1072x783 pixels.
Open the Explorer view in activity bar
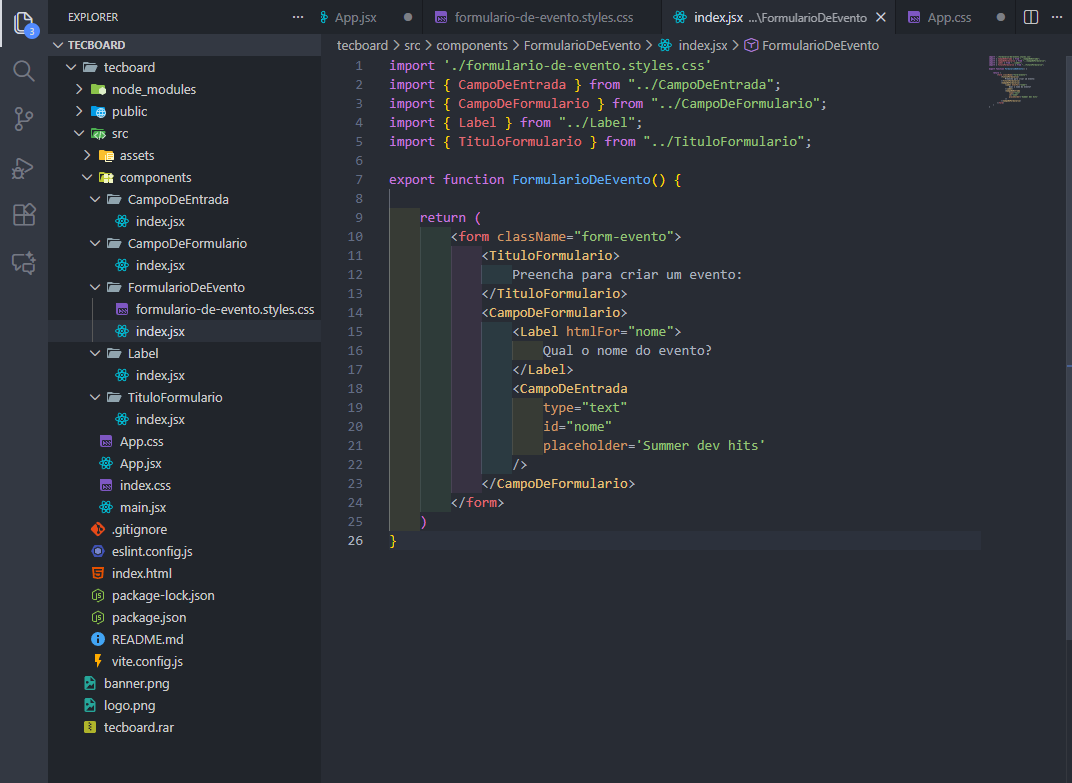tap(23, 23)
